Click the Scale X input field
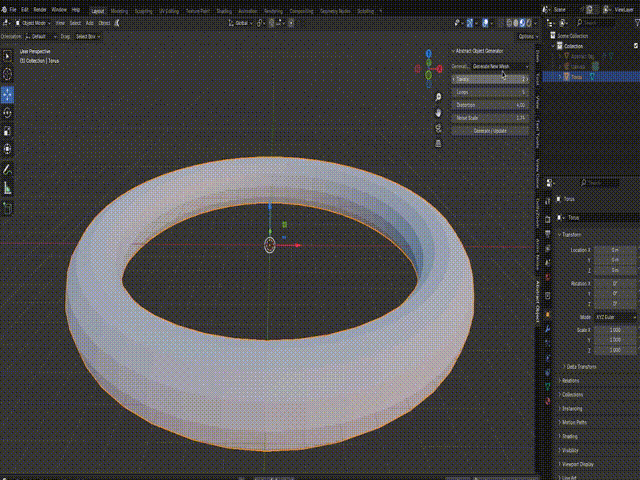This screenshot has height=480, width=640. coord(615,330)
